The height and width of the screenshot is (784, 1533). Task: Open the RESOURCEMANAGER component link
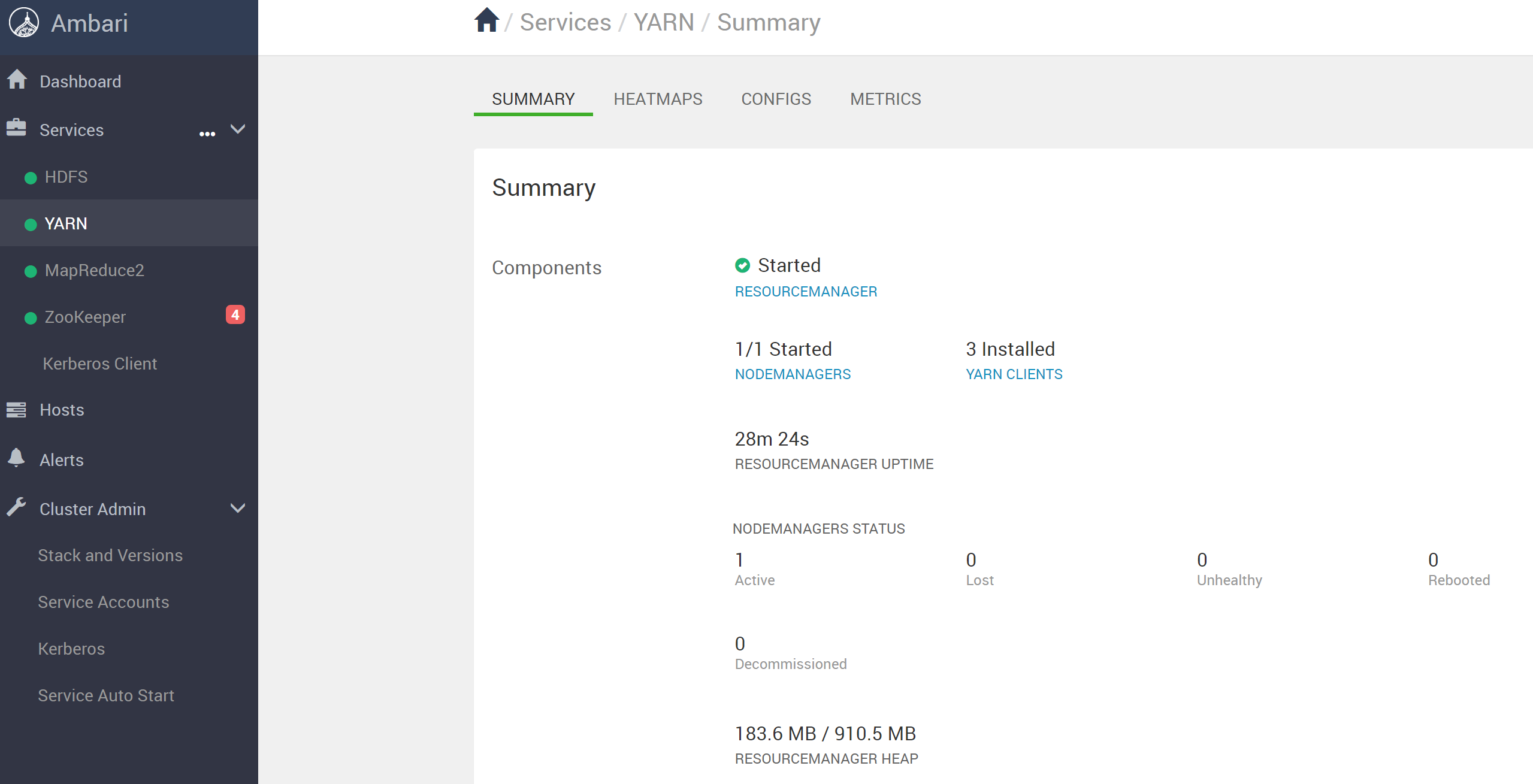click(x=806, y=292)
